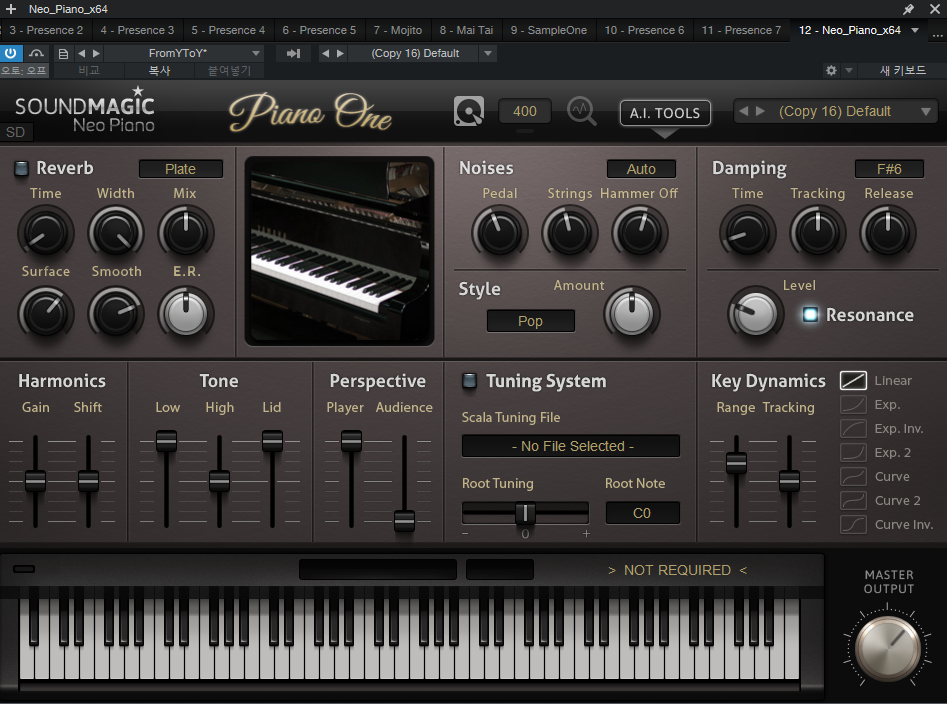Screen dimensions: 947x704
Task: Open the Reverb type Plate selector
Action: tap(181, 169)
